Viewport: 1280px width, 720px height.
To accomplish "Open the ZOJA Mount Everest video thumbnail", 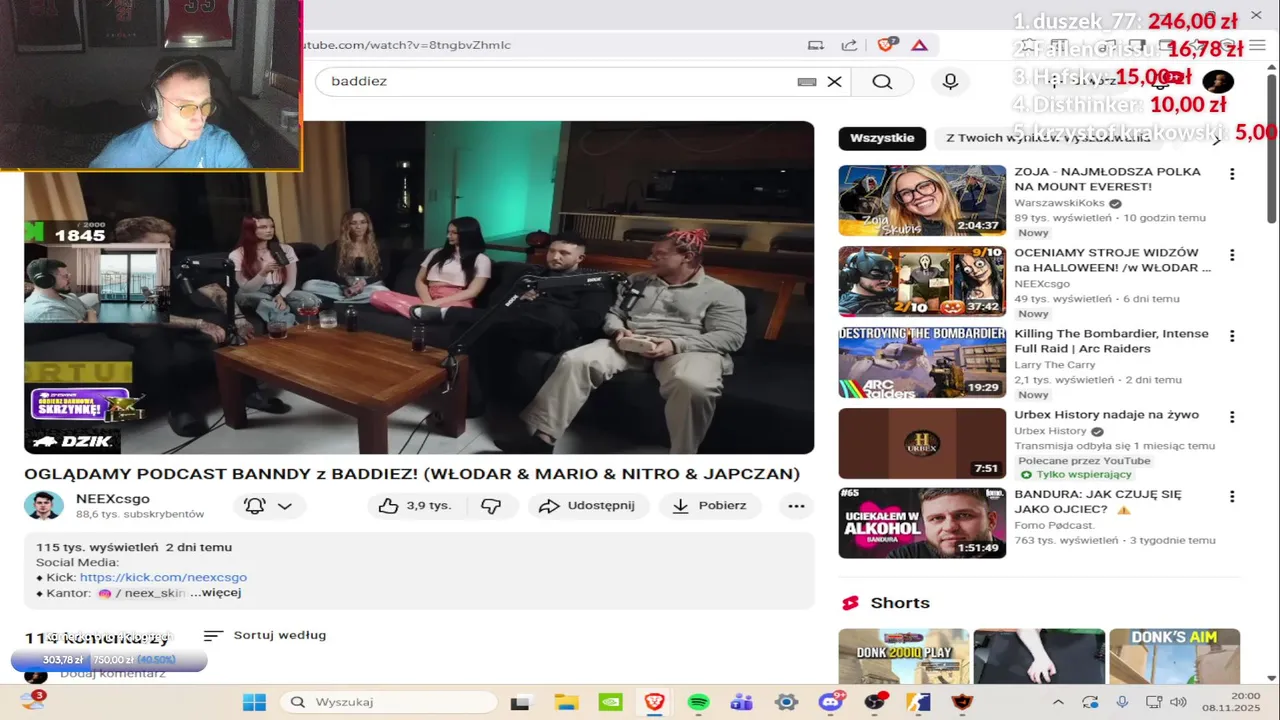I will 922,201.
